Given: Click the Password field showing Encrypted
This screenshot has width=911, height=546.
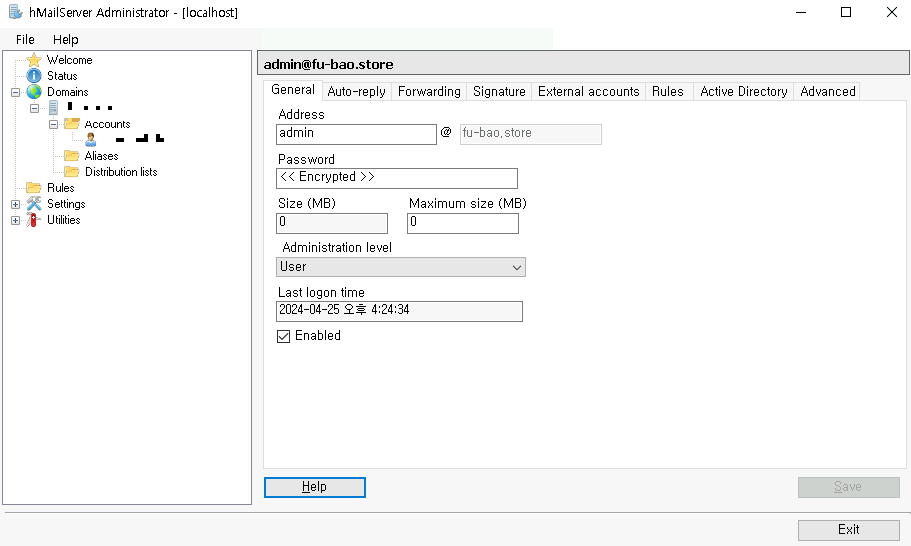Looking at the screenshot, I should pyautogui.click(x=397, y=178).
